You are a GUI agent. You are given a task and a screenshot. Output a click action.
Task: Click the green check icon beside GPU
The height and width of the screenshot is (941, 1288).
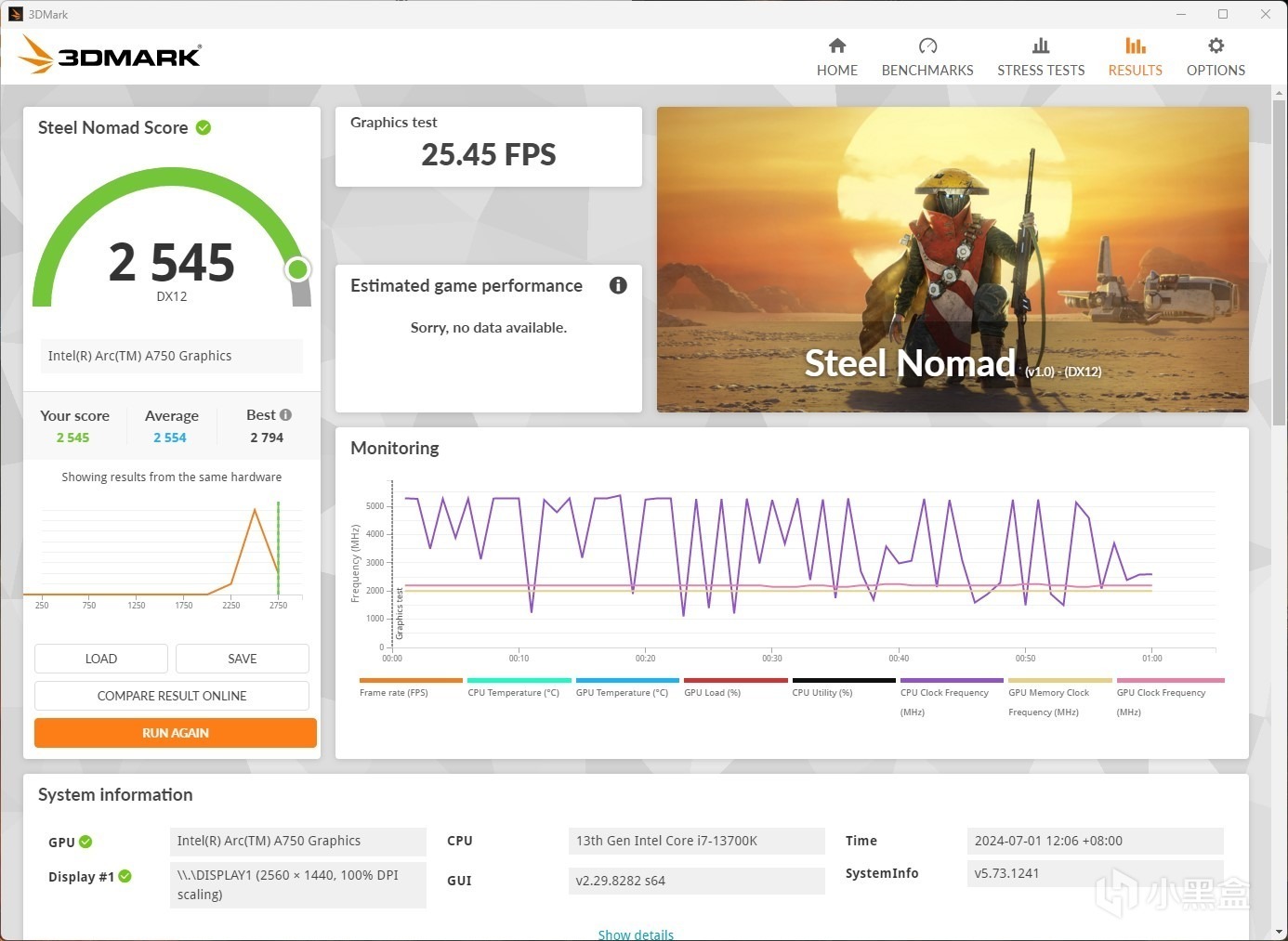point(85,842)
